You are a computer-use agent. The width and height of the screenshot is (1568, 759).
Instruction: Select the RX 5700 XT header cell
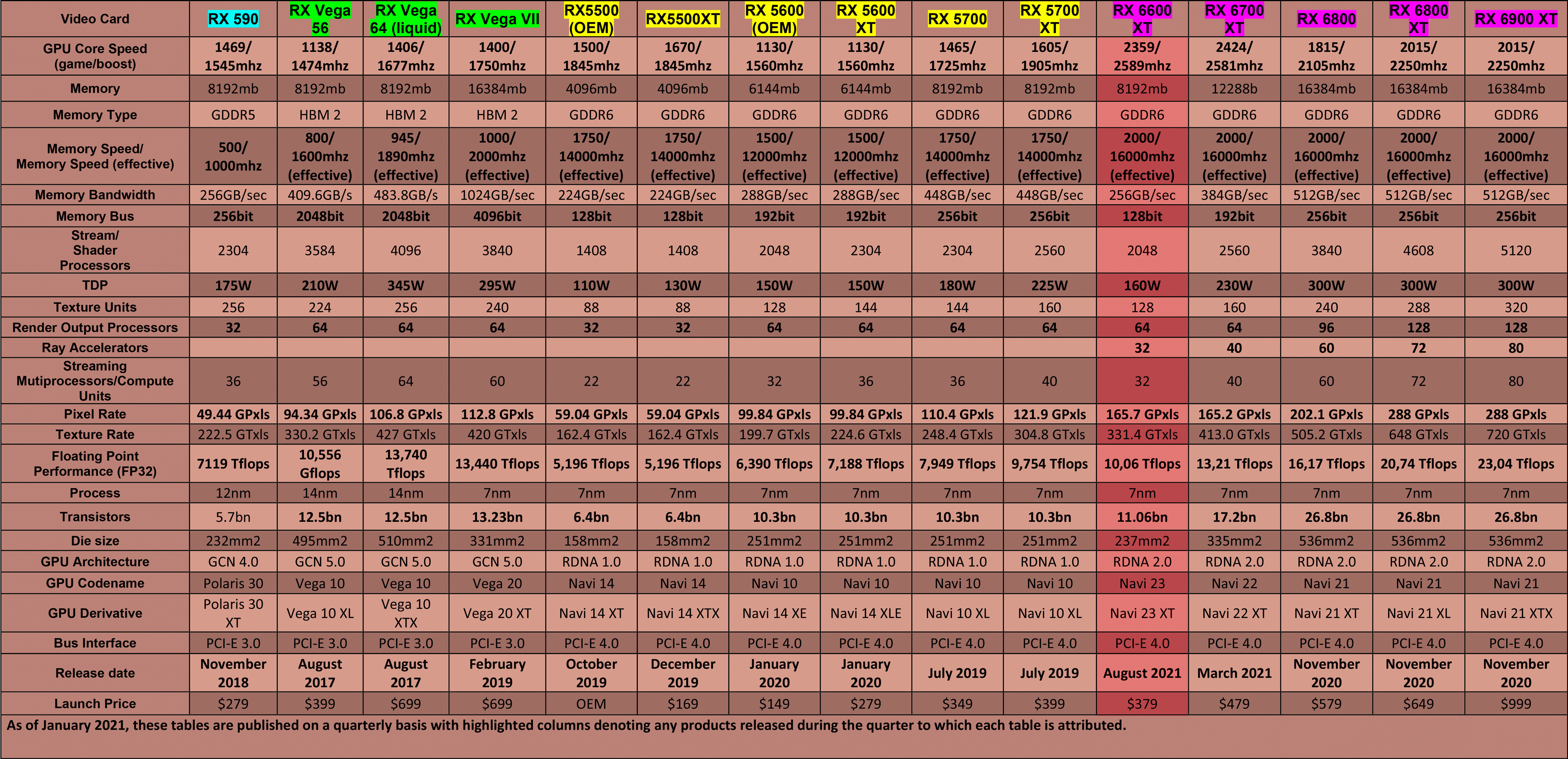click(1049, 19)
